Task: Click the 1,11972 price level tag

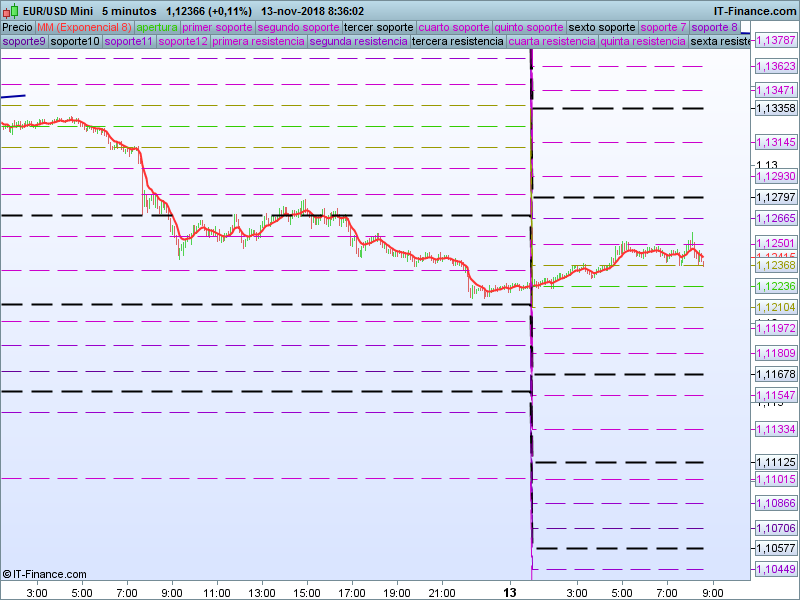Action: (776, 328)
